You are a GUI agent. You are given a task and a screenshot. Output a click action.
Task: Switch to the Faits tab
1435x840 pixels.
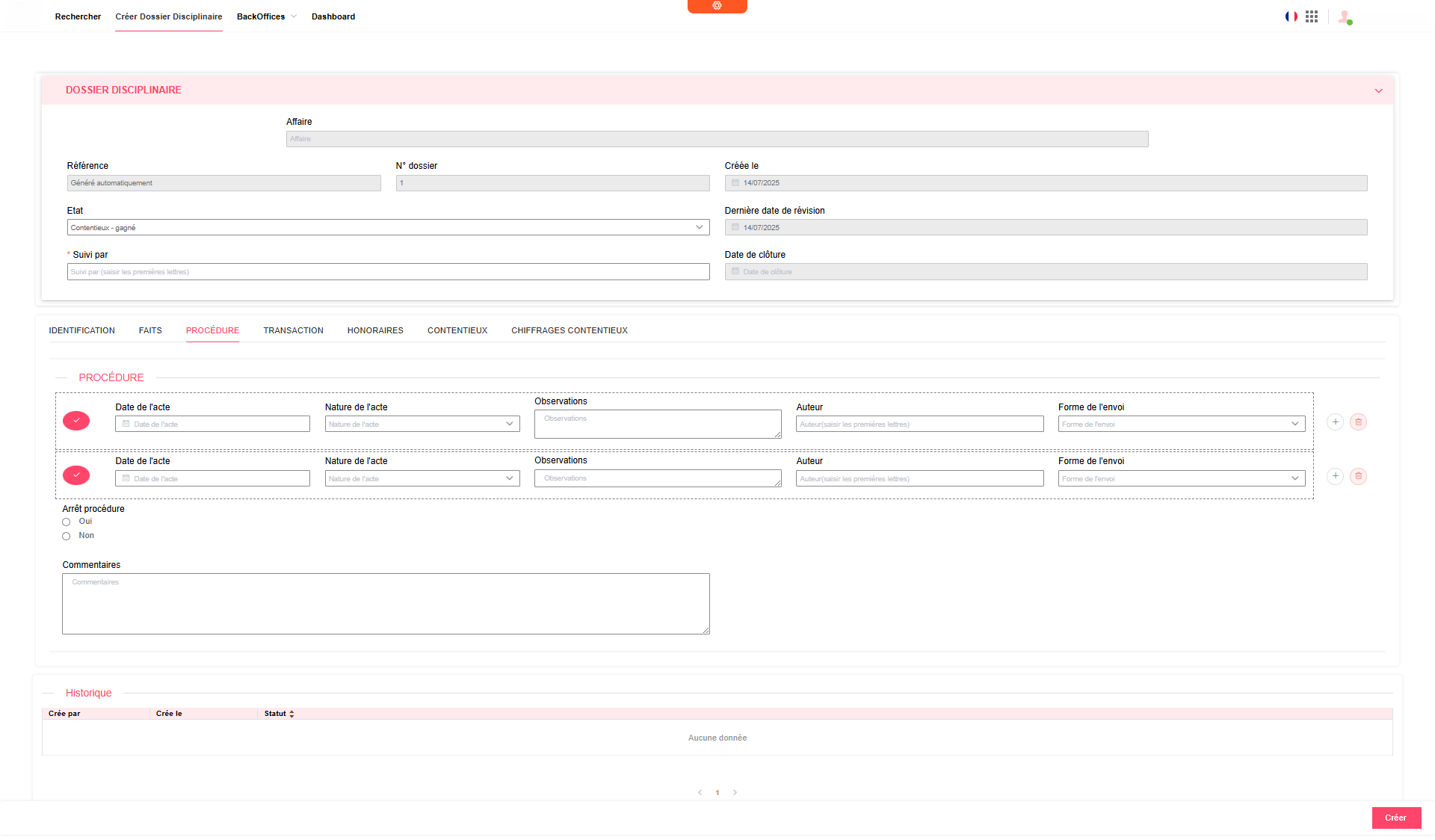(x=150, y=330)
